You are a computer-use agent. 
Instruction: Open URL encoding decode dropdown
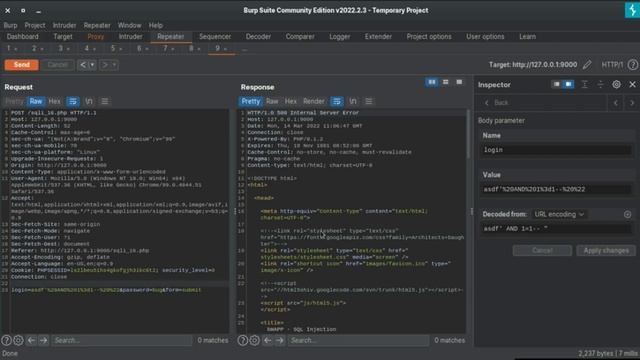point(559,214)
